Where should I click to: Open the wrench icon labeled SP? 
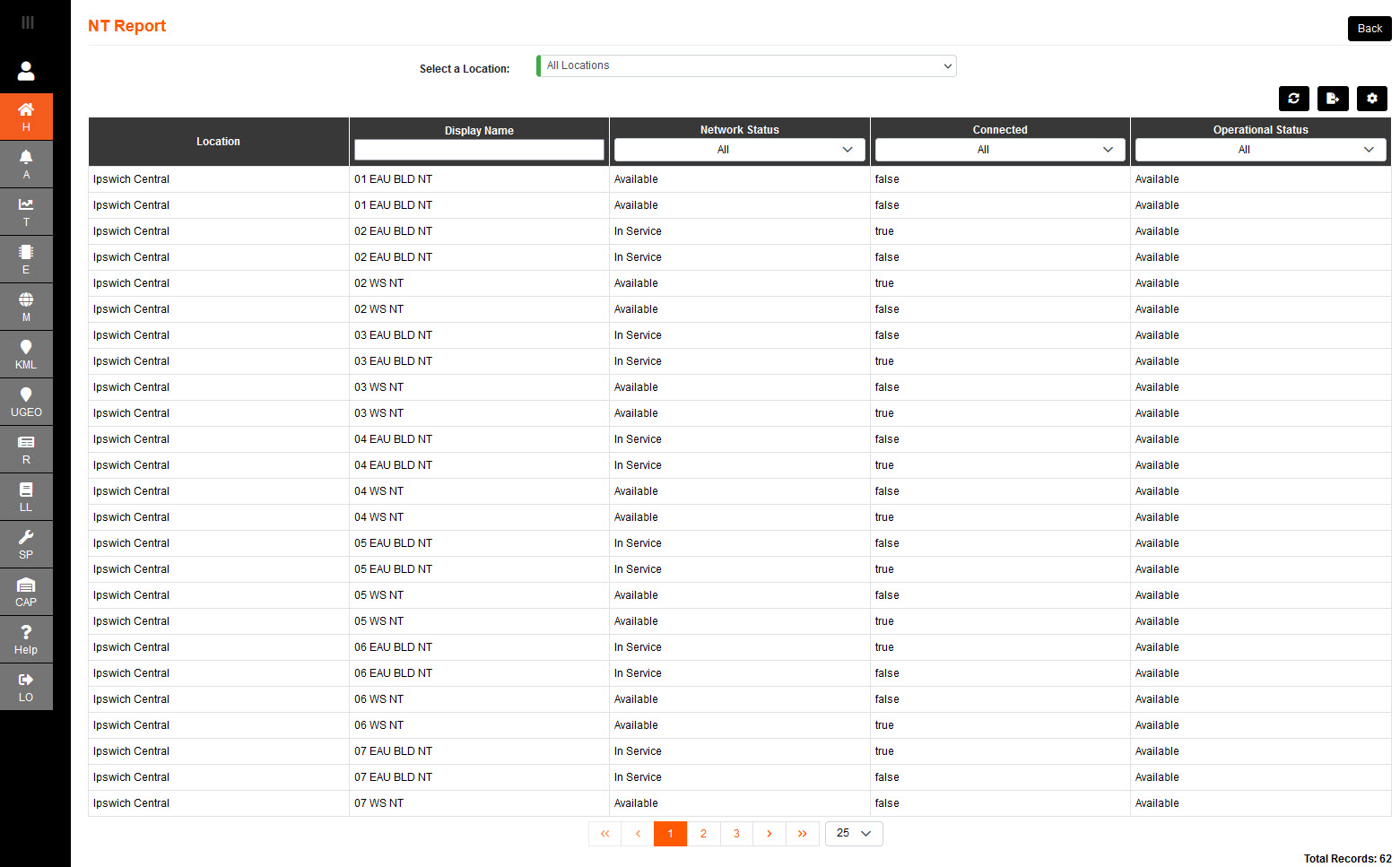pyautogui.click(x=26, y=544)
